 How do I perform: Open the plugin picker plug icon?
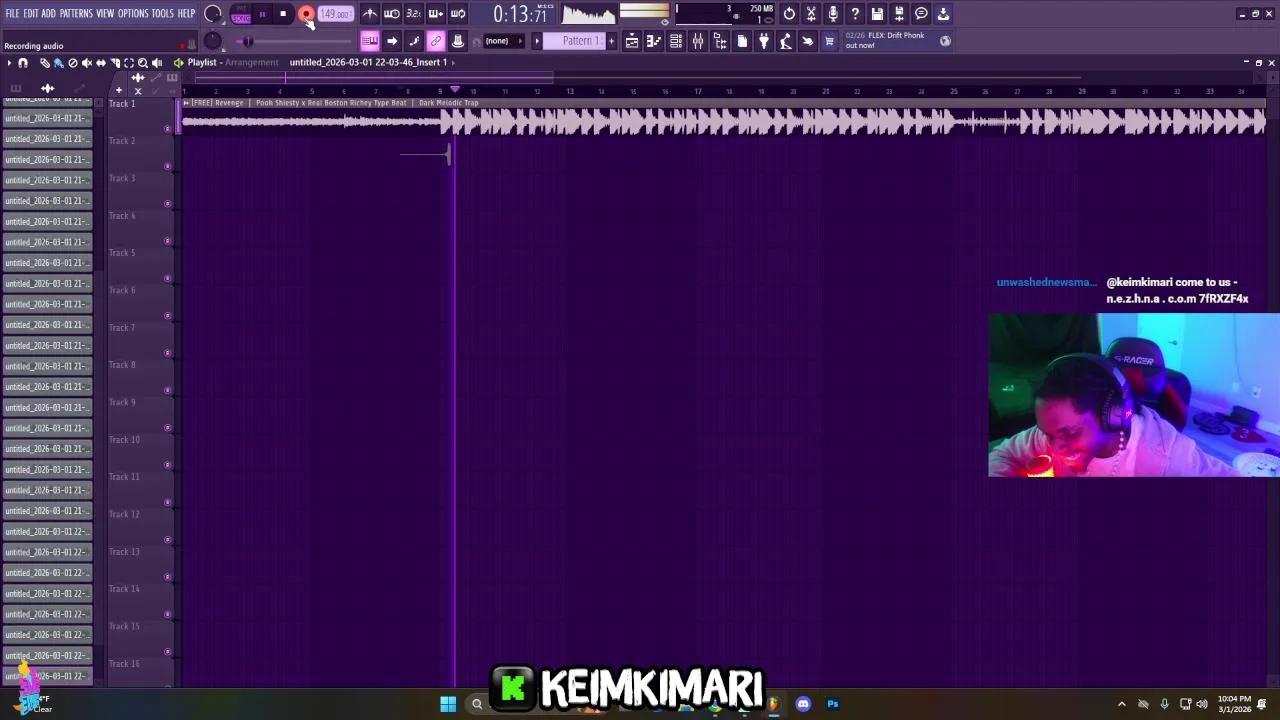point(764,41)
